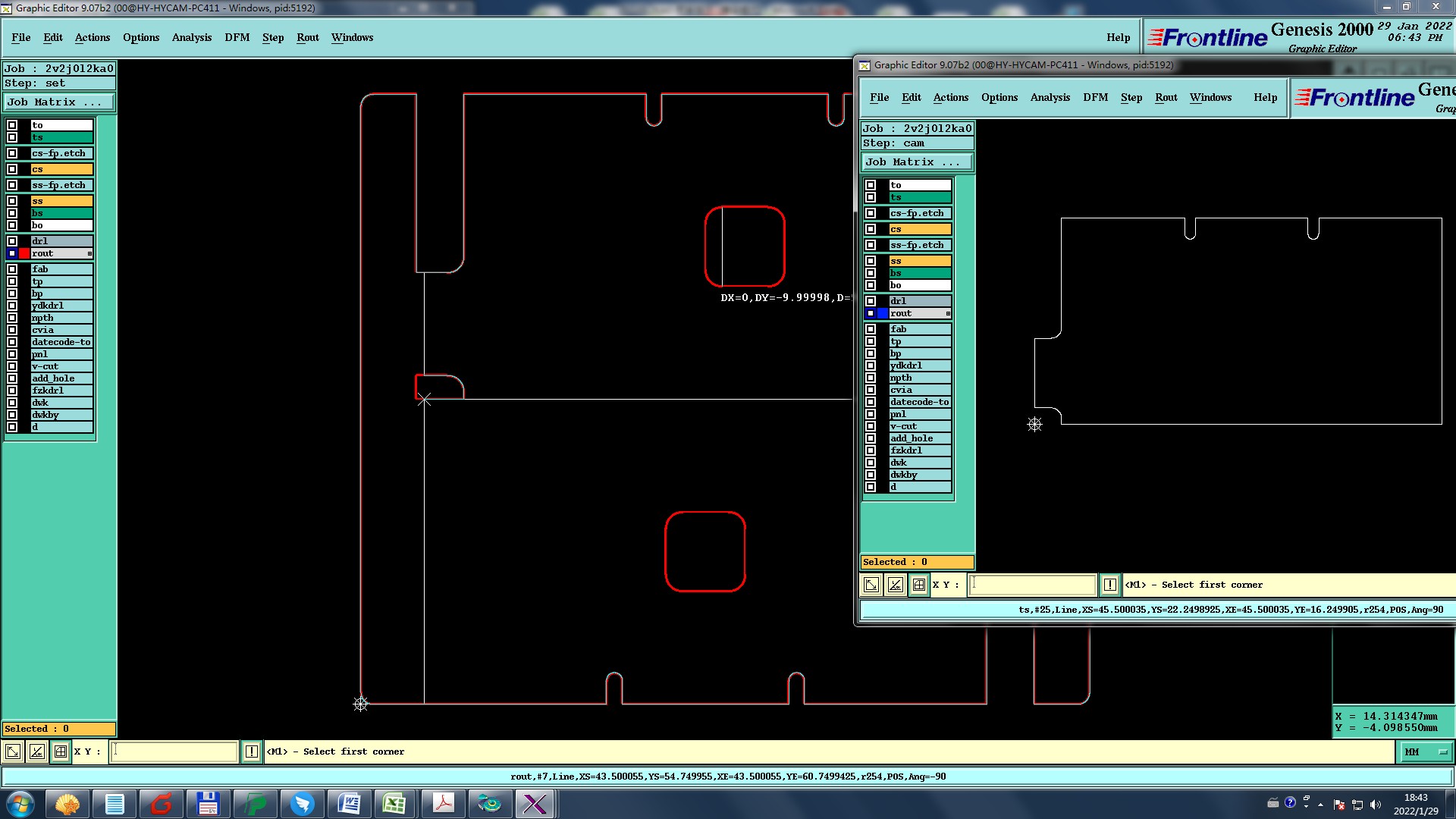The width and height of the screenshot is (1456, 819).
Task: Click the zoom-area diagonal arrow icon, bottom-left toolbar
Action: pyautogui.click(x=13, y=752)
